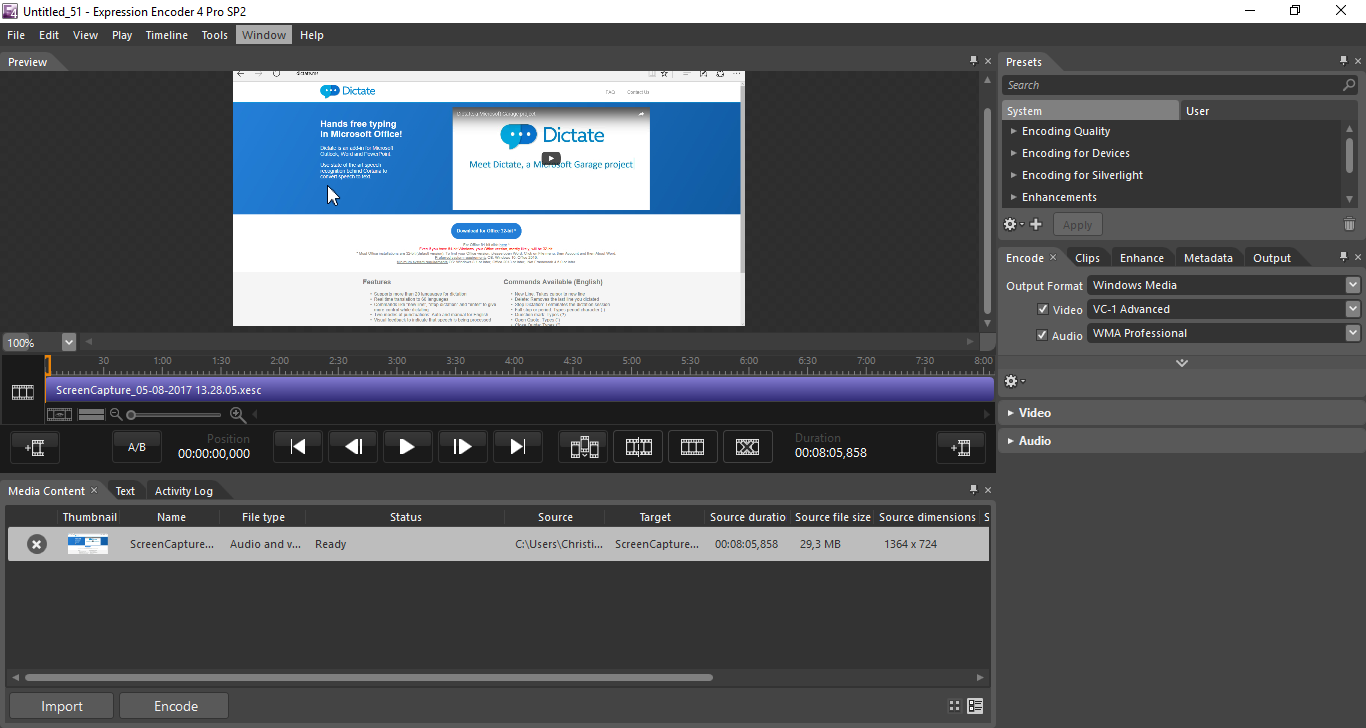
Task: Click the Presets gear options icon
Action: (x=1011, y=224)
